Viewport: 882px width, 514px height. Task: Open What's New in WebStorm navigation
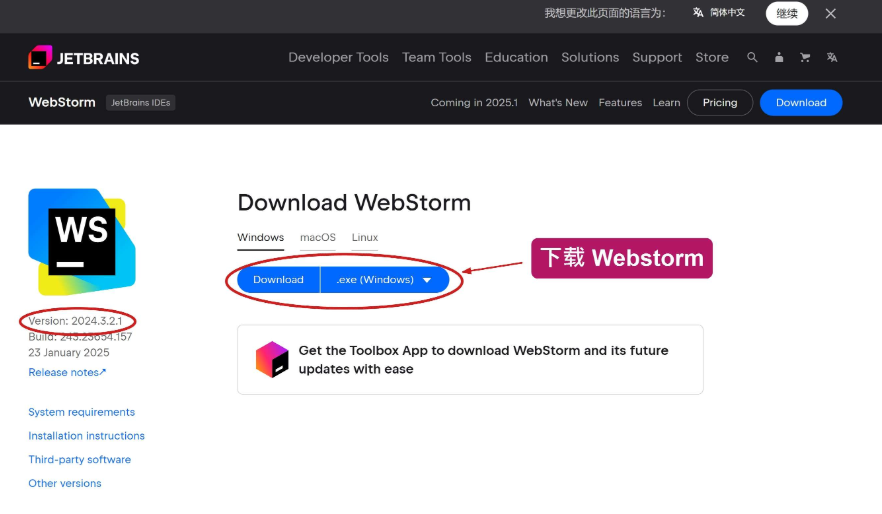(558, 102)
